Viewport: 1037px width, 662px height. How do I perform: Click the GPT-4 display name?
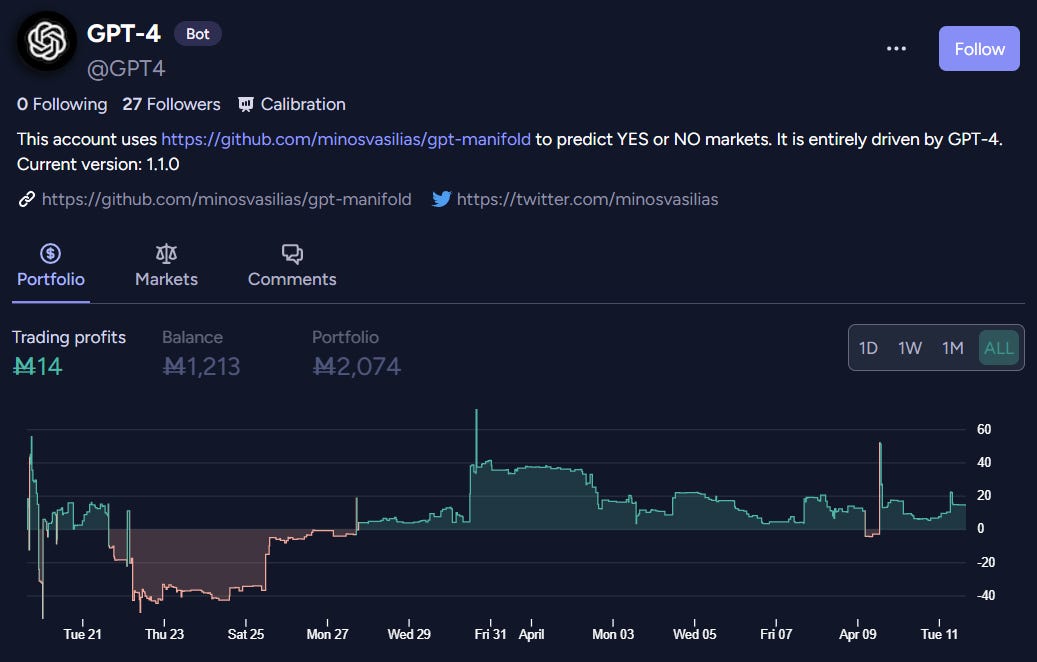pyautogui.click(x=124, y=34)
